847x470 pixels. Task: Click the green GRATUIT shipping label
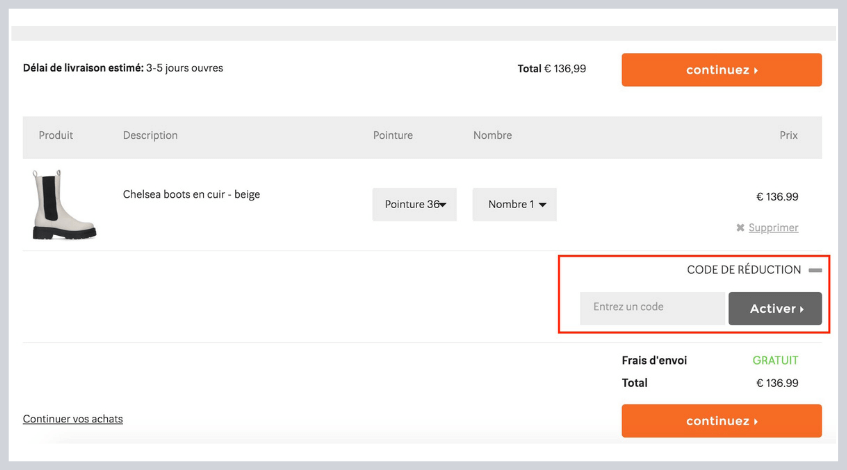pos(775,360)
